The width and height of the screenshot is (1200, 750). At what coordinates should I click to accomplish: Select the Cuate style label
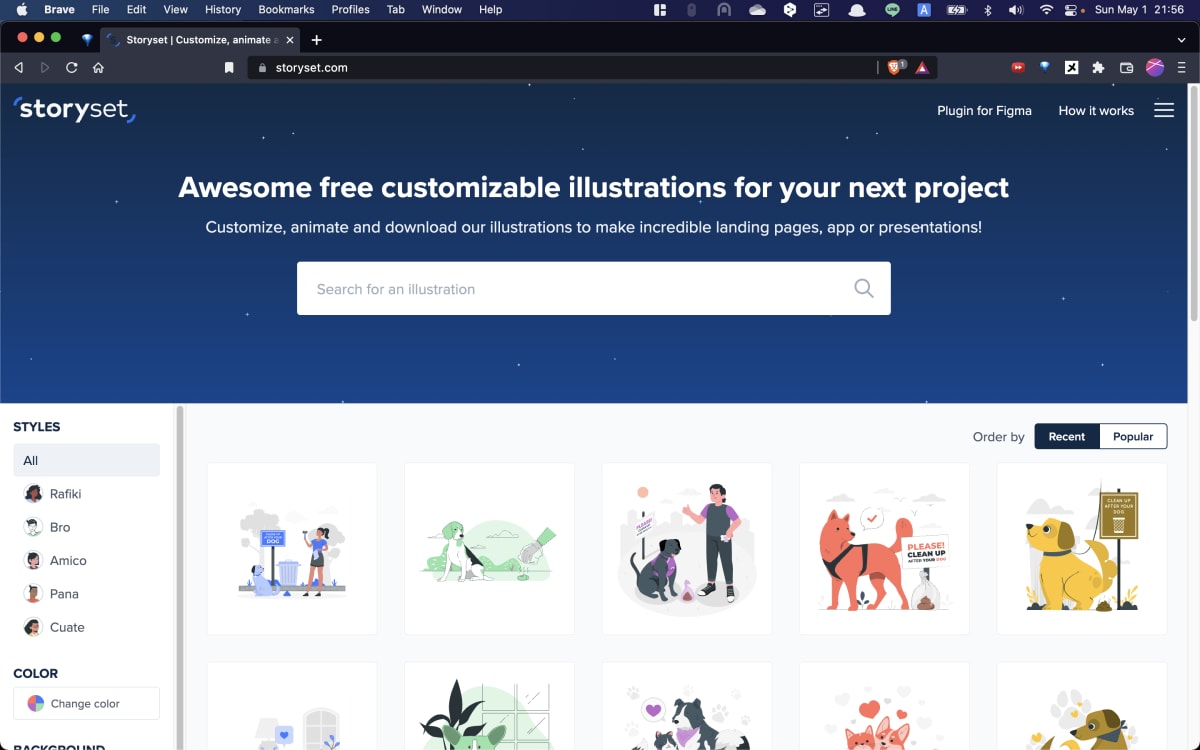coord(67,627)
